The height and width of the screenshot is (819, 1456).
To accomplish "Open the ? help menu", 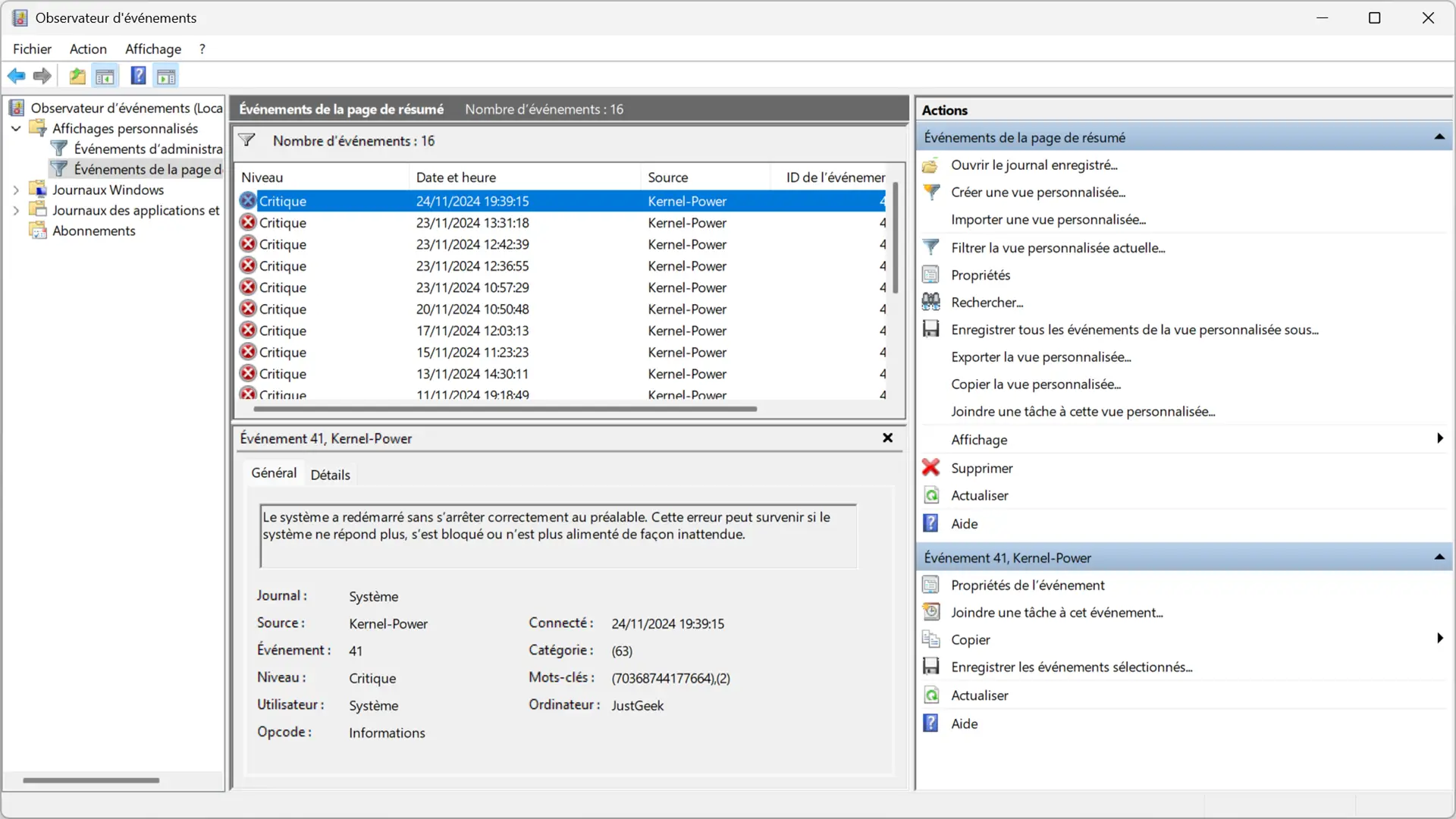I will click(x=202, y=49).
